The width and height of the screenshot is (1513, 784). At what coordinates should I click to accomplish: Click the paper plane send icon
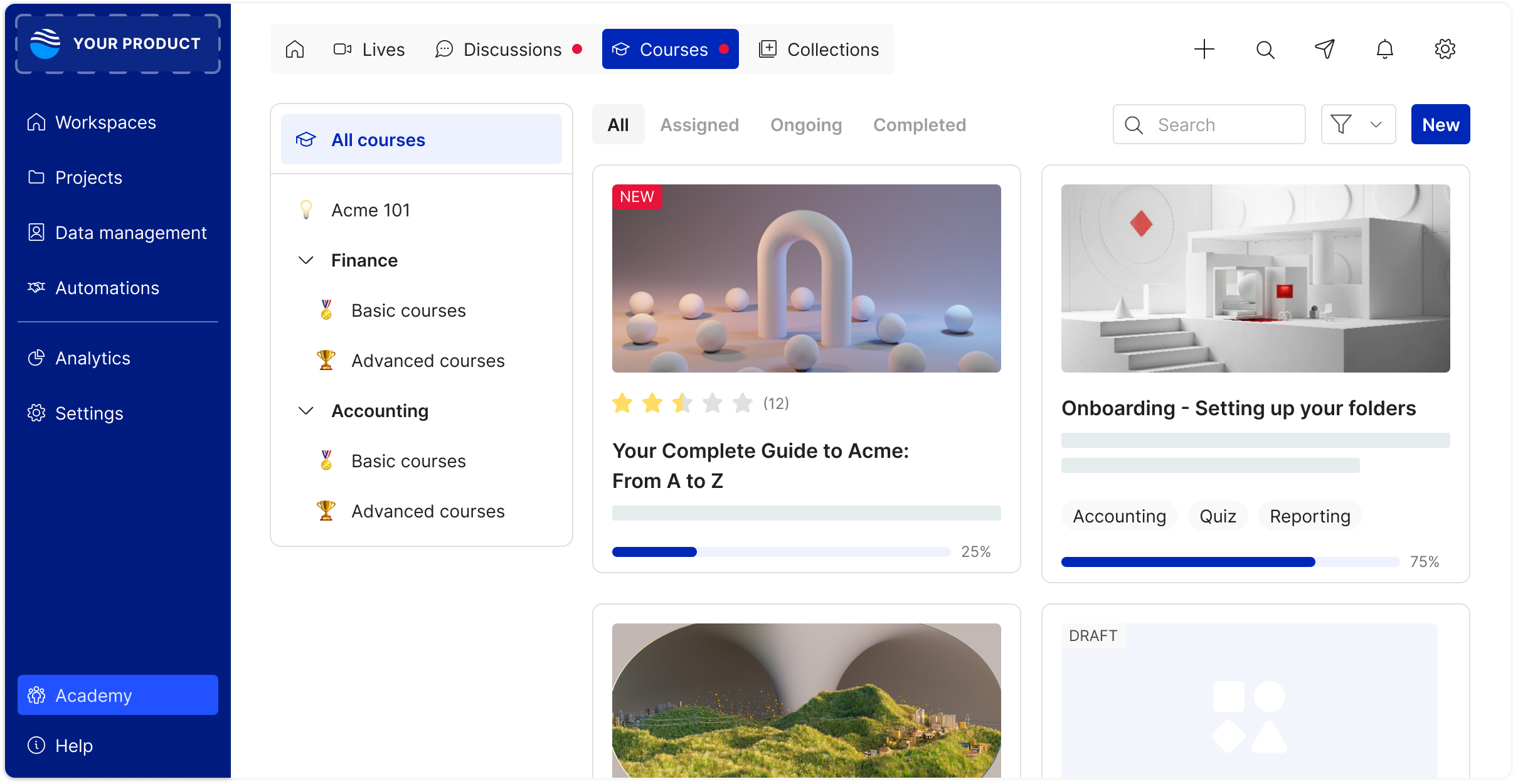click(x=1325, y=49)
